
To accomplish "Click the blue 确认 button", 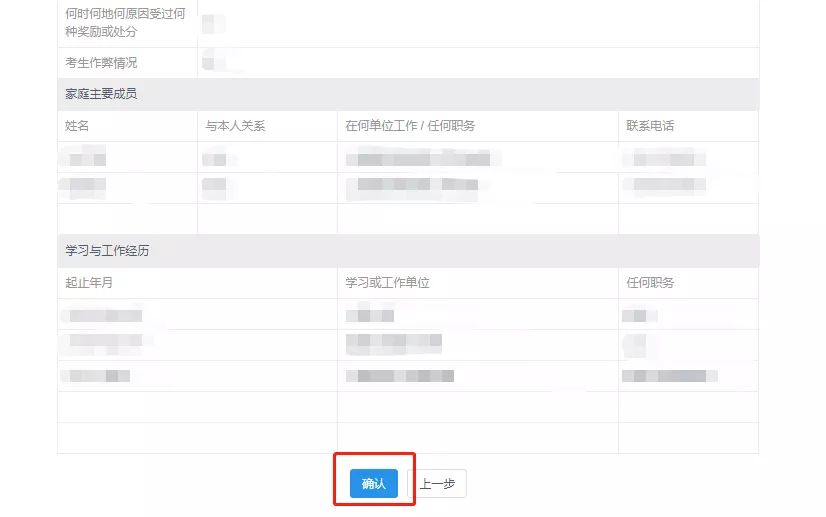I will (374, 484).
